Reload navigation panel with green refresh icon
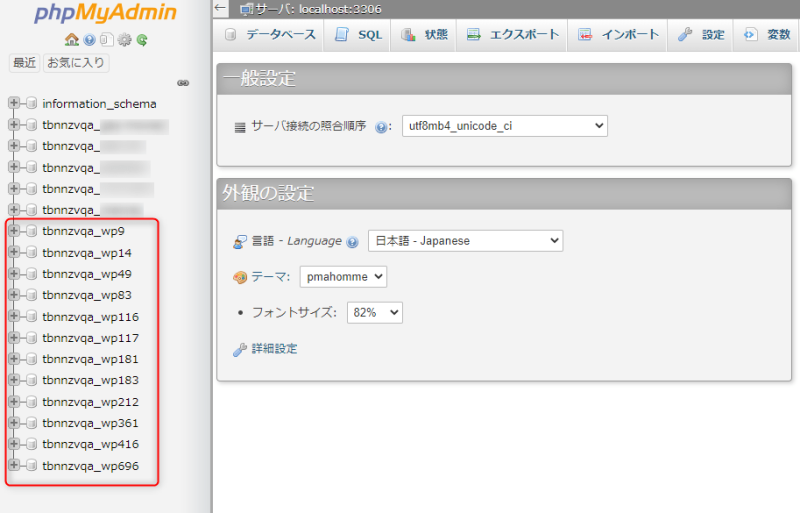Image resolution: width=800 pixels, height=513 pixels. pos(142,40)
